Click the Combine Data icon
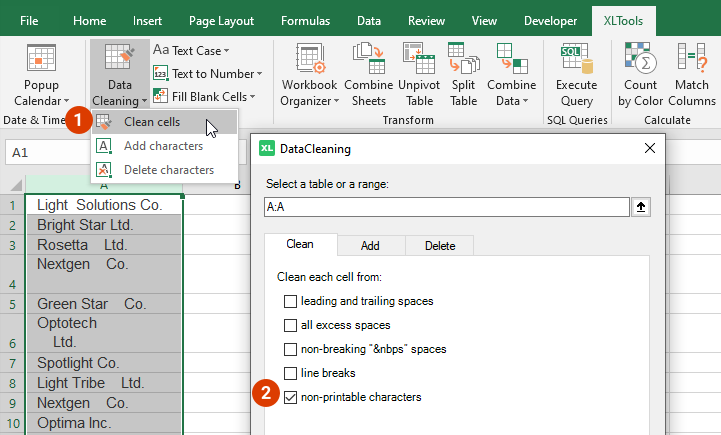Screen dimensions: 721x435 pos(511,58)
